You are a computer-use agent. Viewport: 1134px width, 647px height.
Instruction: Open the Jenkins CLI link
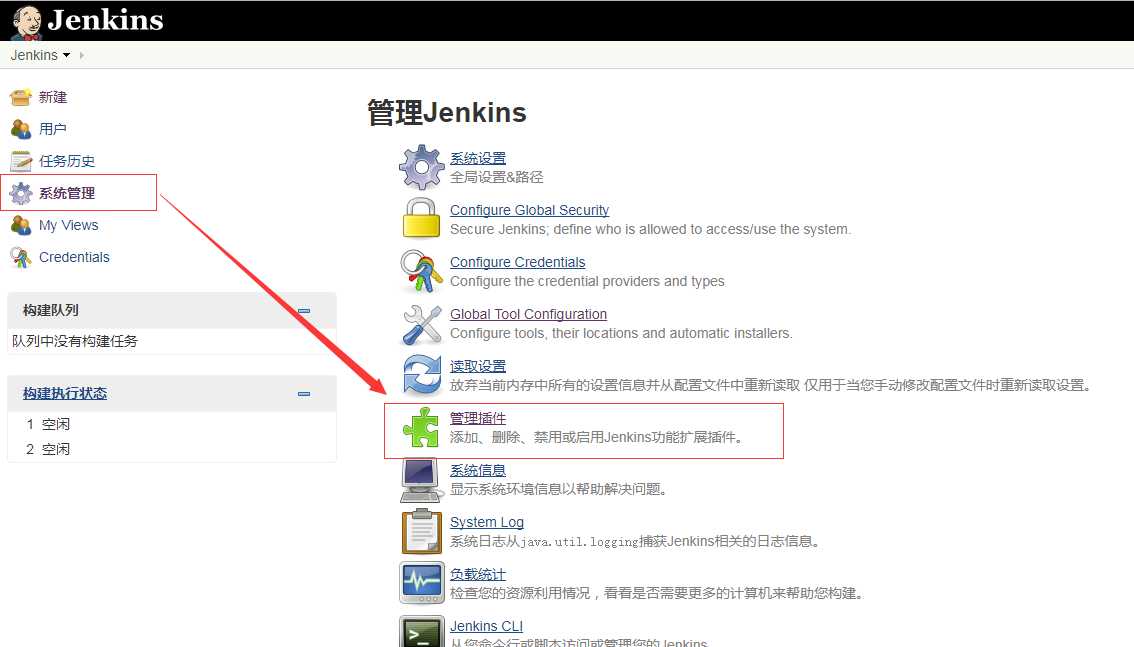click(x=486, y=626)
